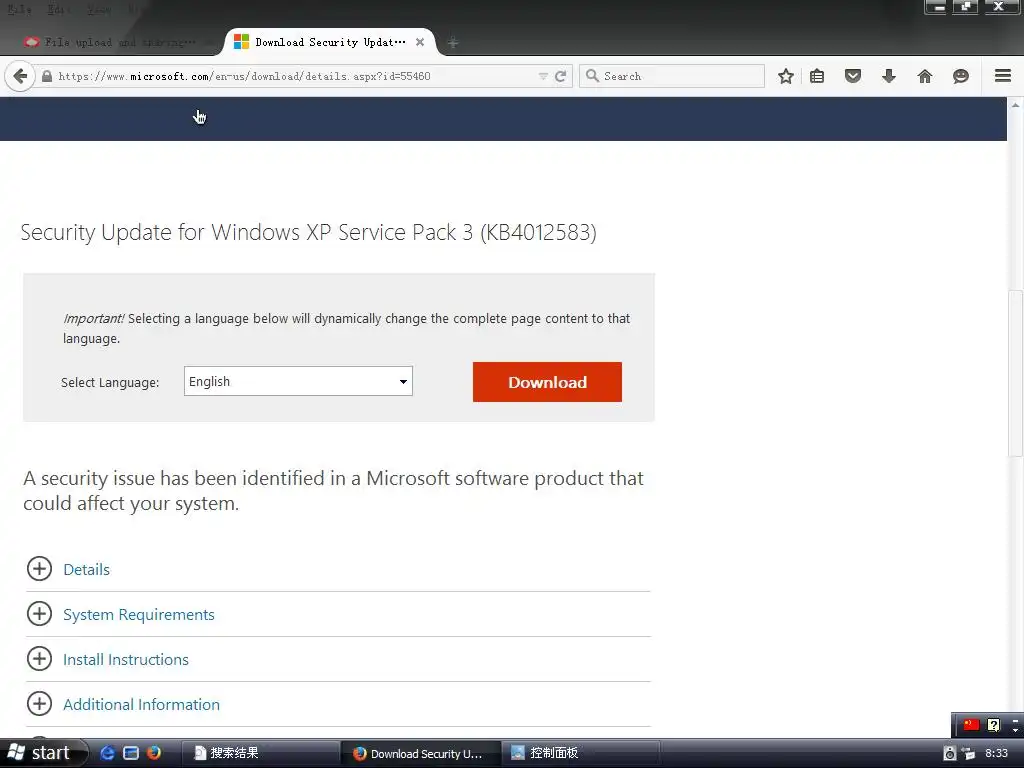Image resolution: width=1024 pixels, height=768 pixels.
Task: Expand Install Instructions plus icon
Action: (x=39, y=659)
